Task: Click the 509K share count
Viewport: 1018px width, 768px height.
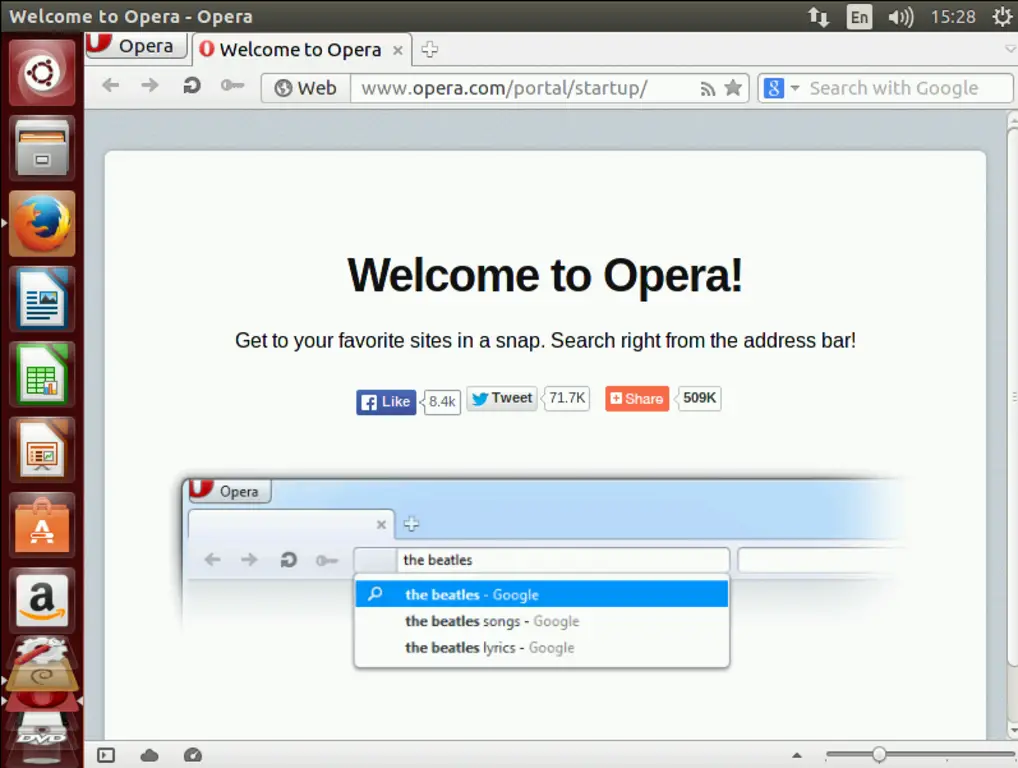Action: (x=699, y=398)
